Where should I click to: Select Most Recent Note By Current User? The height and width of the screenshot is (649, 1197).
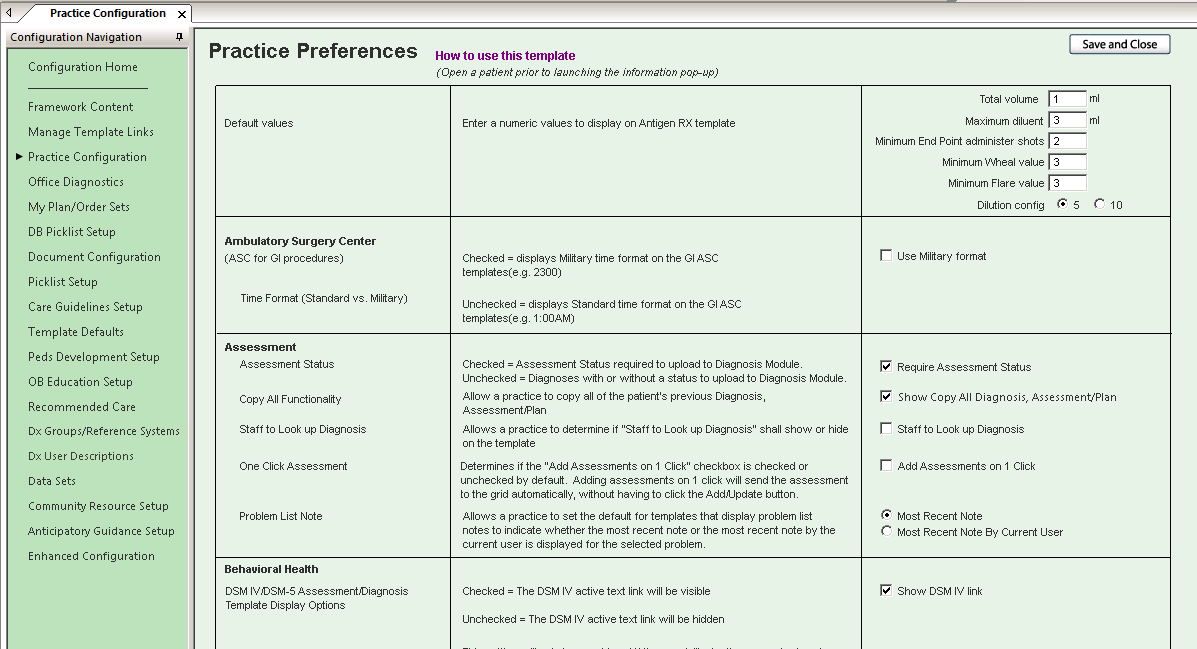[886, 531]
